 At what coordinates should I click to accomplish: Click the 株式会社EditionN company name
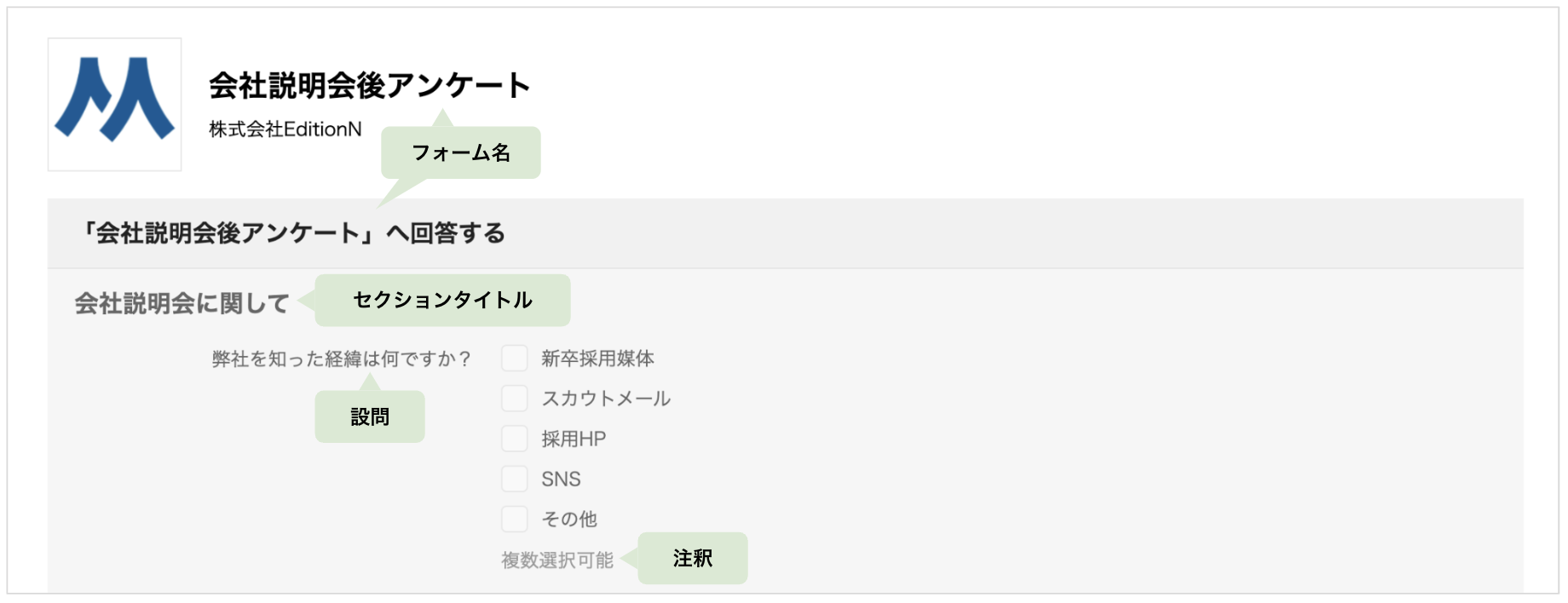285,129
